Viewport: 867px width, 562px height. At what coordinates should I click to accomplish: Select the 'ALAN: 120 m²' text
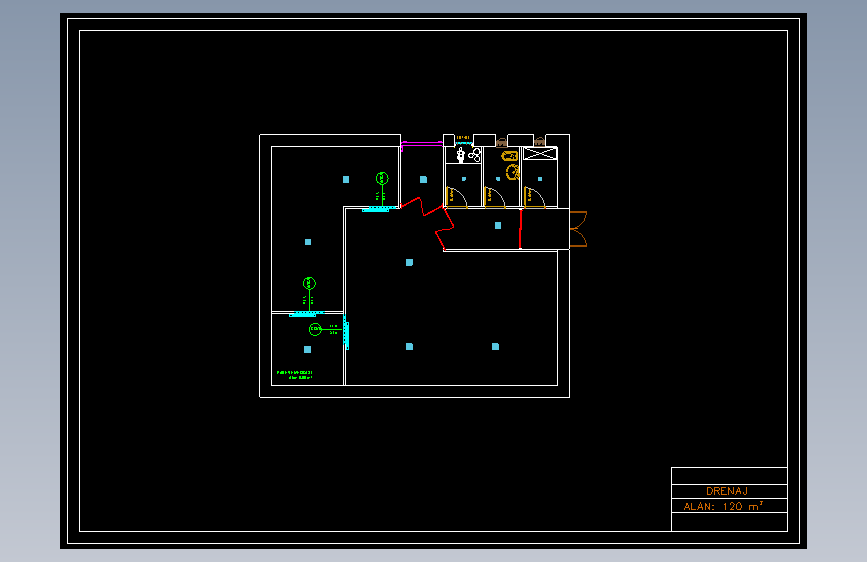(x=723, y=506)
